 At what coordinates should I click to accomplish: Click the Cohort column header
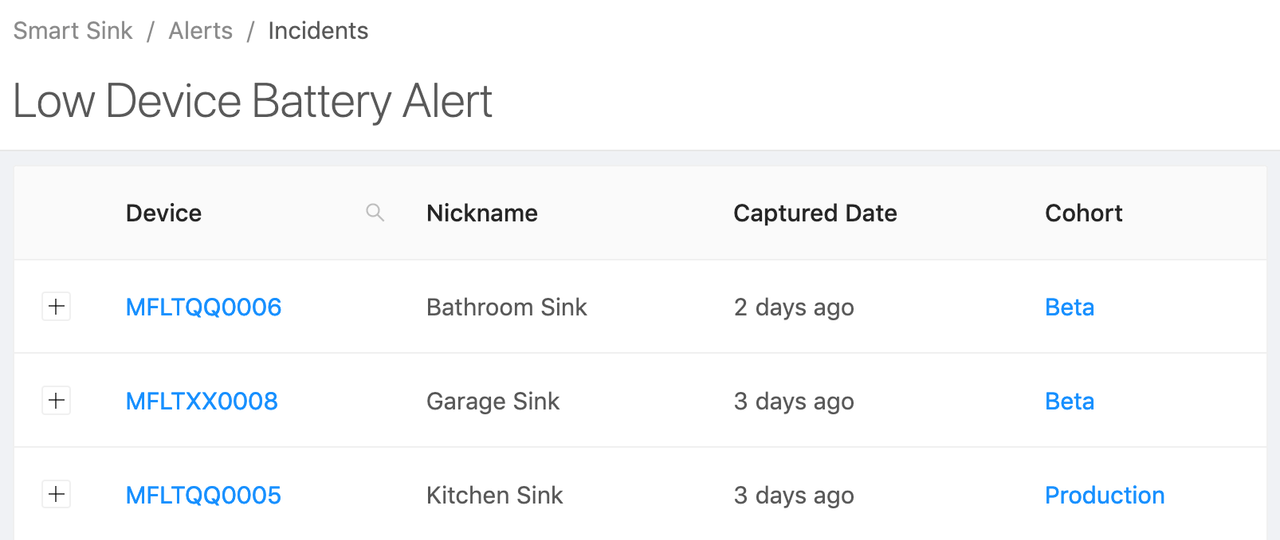coord(1084,213)
